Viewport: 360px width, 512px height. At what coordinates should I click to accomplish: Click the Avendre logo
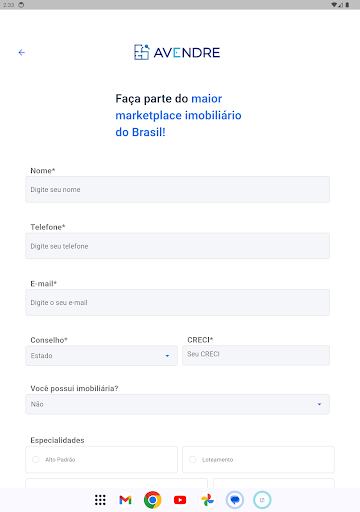(177, 52)
